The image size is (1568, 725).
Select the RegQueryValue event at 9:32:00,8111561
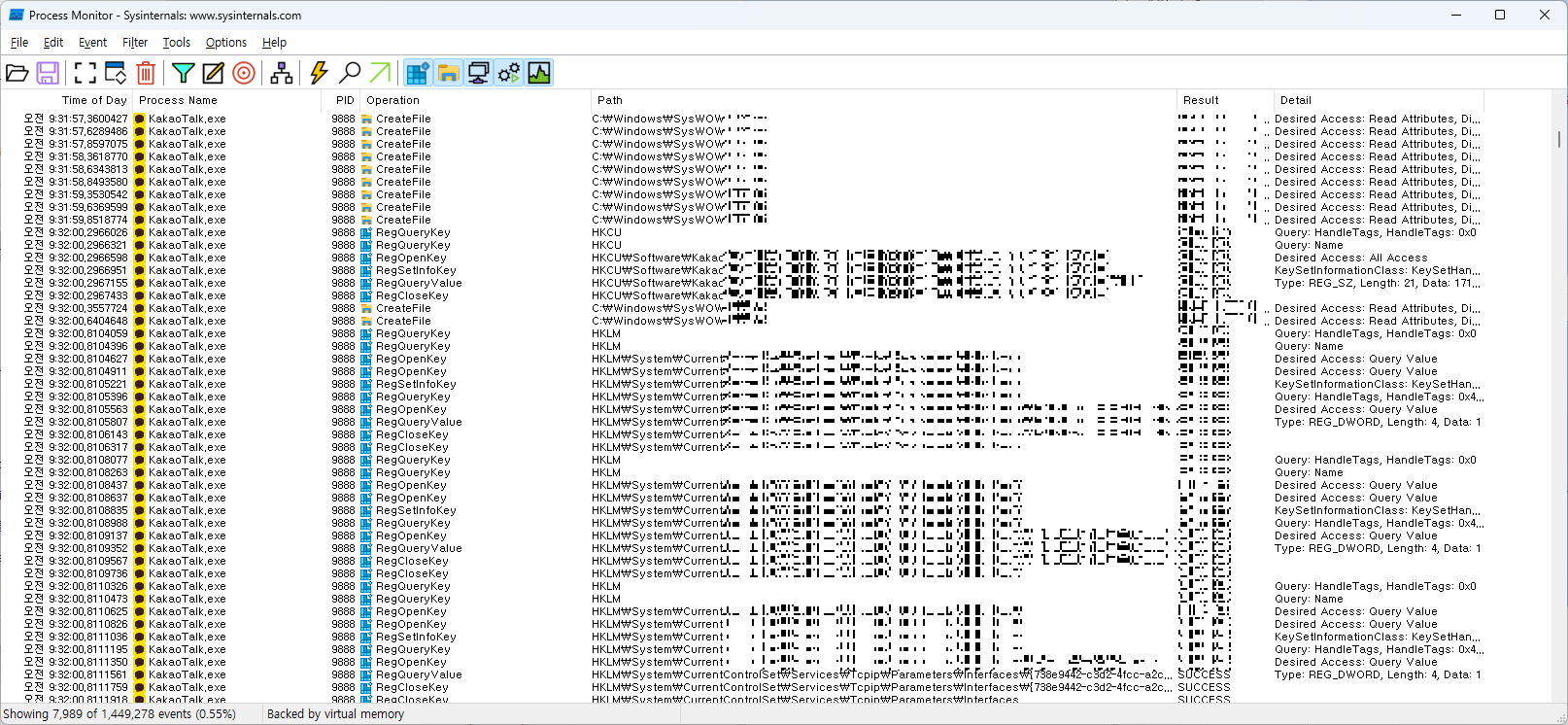(x=742, y=674)
